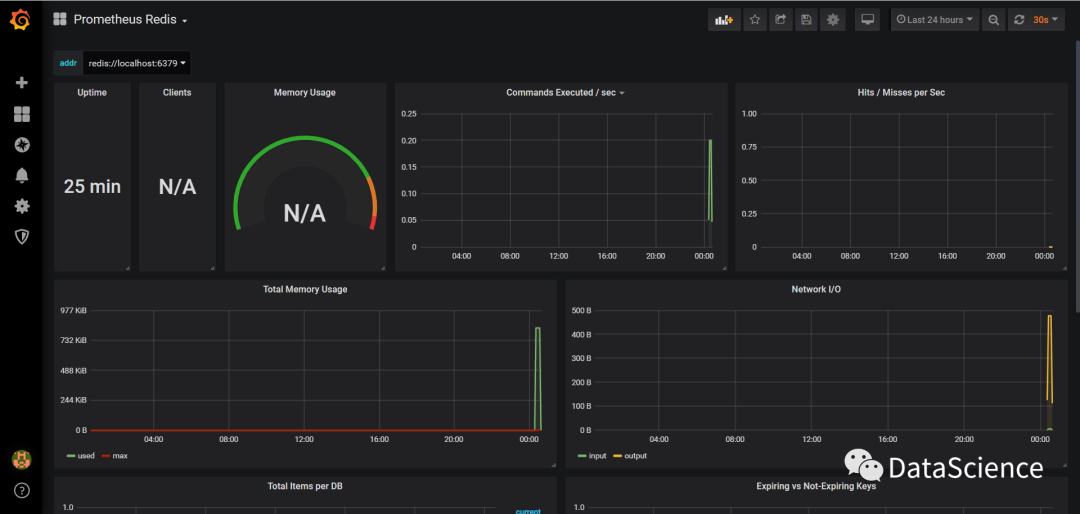Open the Dashboards grid icon in sidebar
The image size is (1080, 514).
[x=21, y=114]
